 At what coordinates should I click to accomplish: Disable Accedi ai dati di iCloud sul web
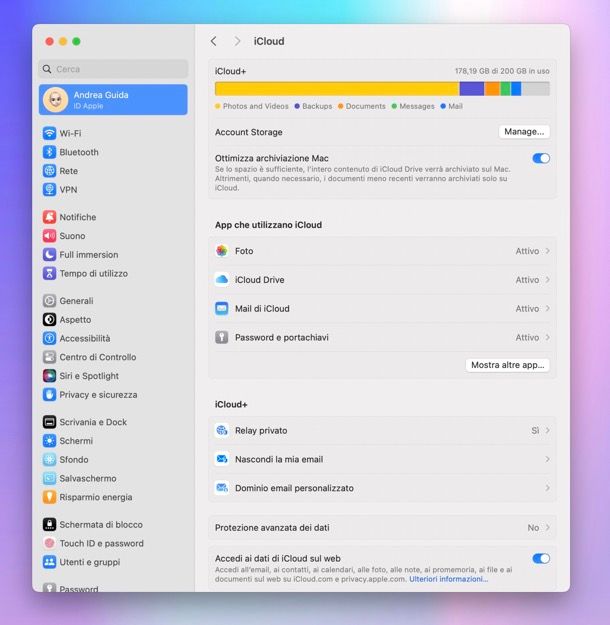[x=541, y=558]
